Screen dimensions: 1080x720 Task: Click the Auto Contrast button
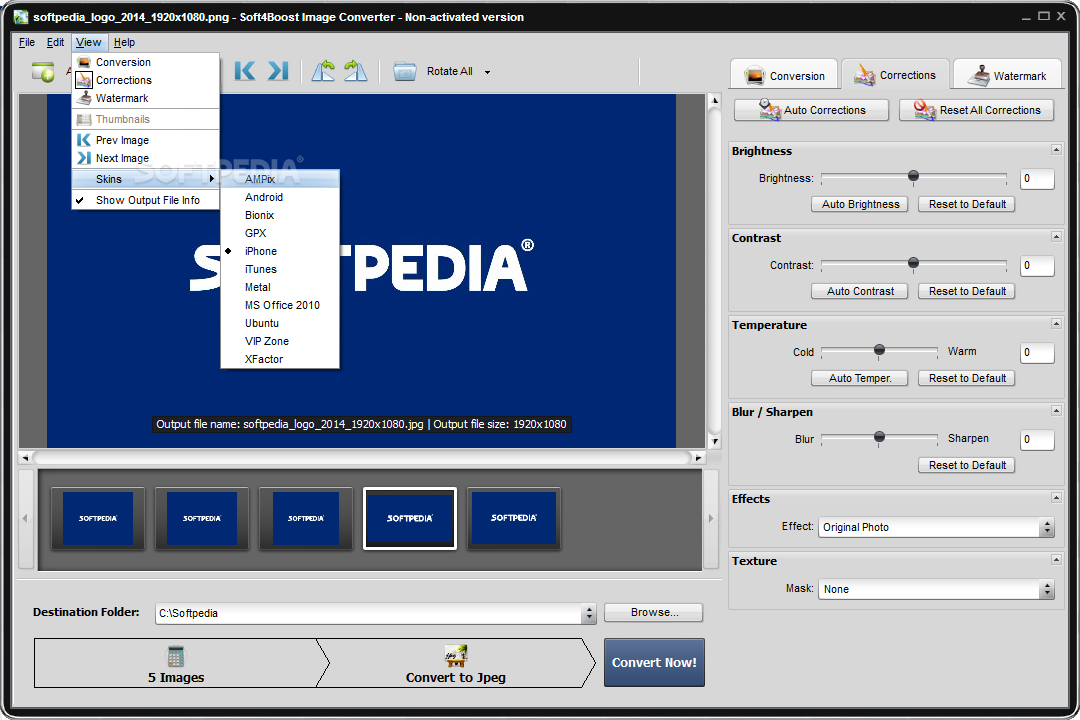860,291
